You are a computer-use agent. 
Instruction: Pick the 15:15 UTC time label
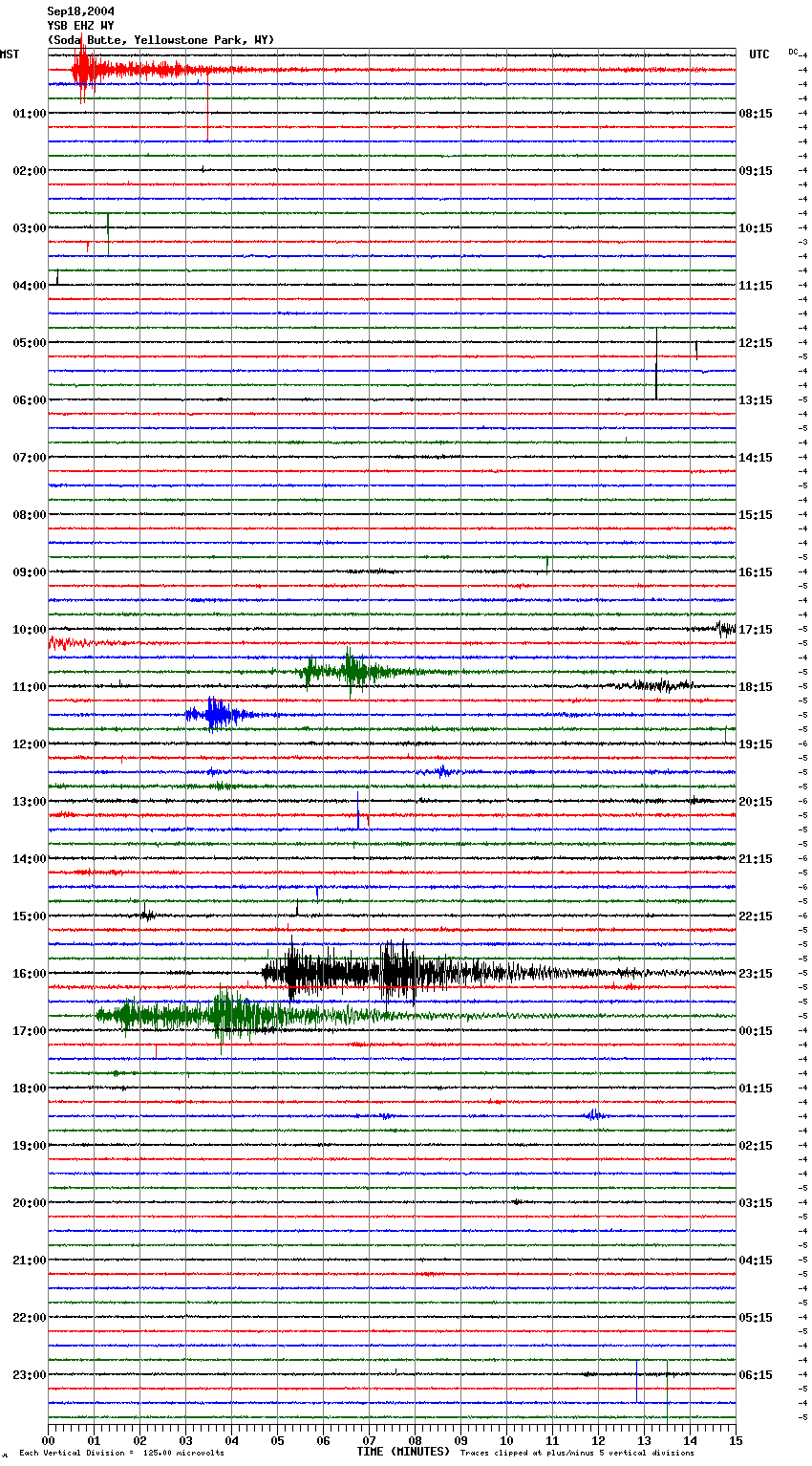pyautogui.click(x=756, y=515)
